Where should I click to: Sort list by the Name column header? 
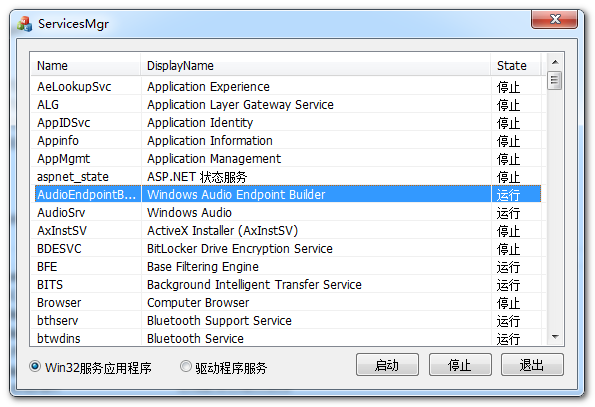pyautogui.click(x=85, y=66)
